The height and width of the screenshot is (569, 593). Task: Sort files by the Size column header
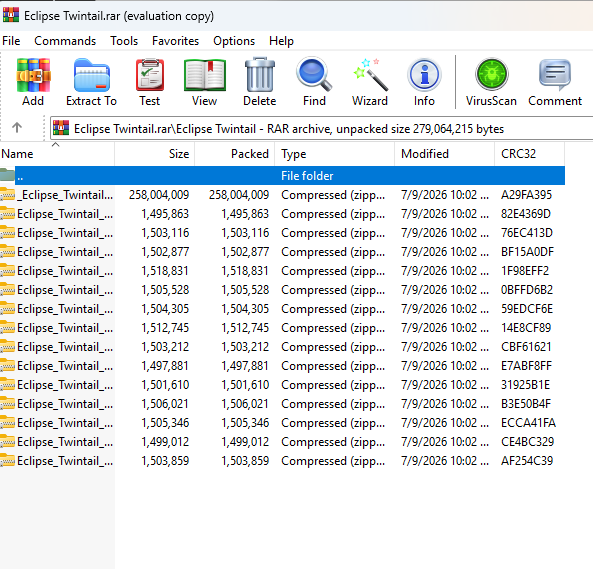point(155,154)
